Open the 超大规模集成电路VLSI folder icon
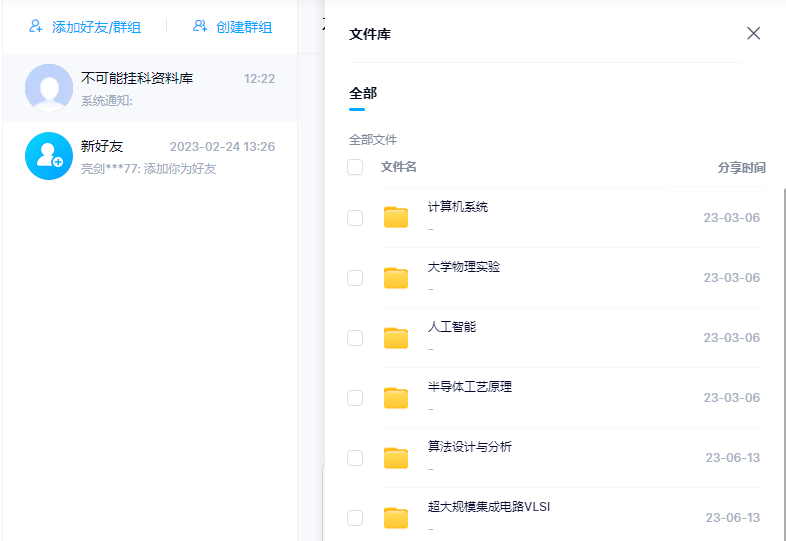The height and width of the screenshot is (541, 786). point(396,518)
